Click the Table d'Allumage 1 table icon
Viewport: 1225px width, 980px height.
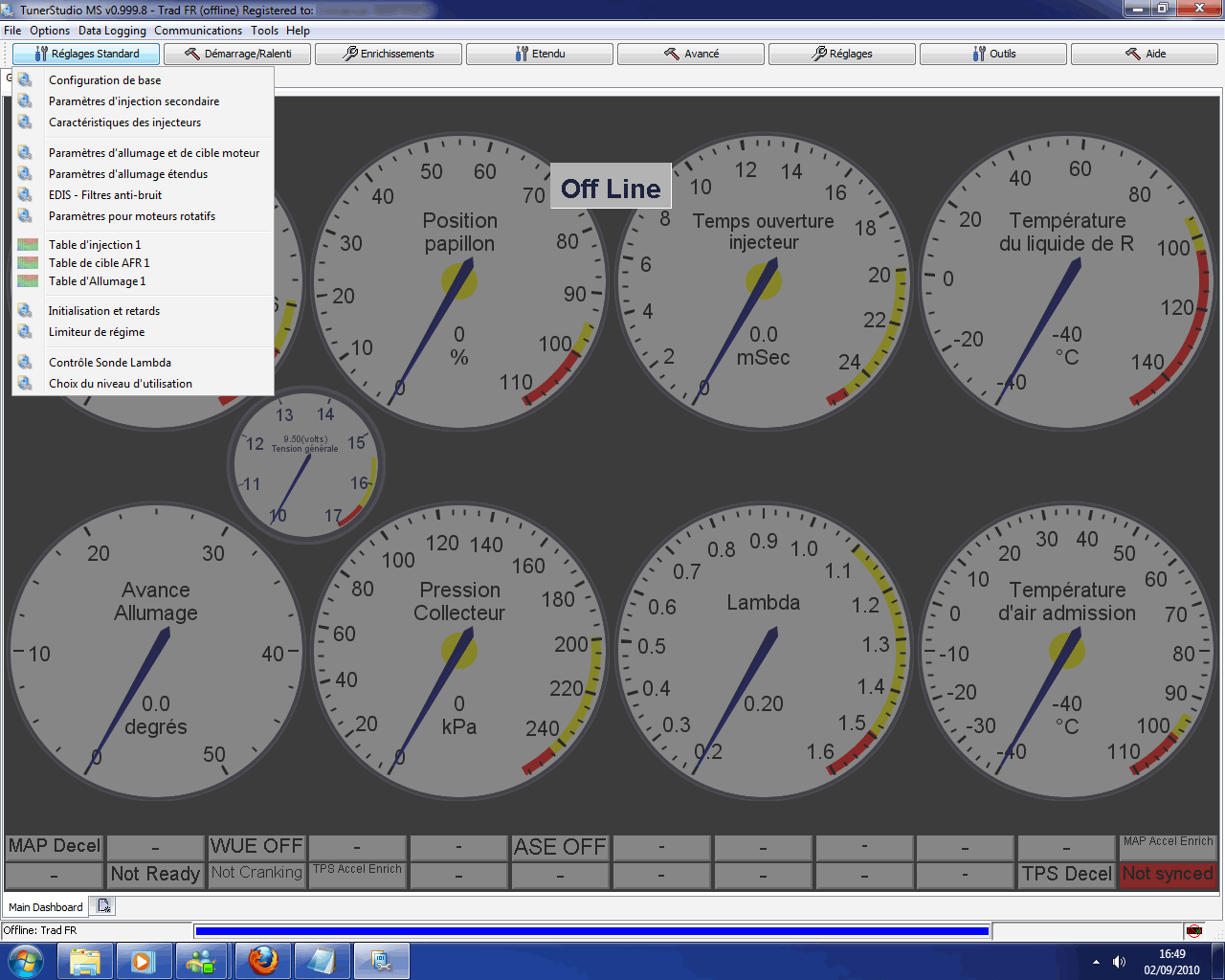28,281
